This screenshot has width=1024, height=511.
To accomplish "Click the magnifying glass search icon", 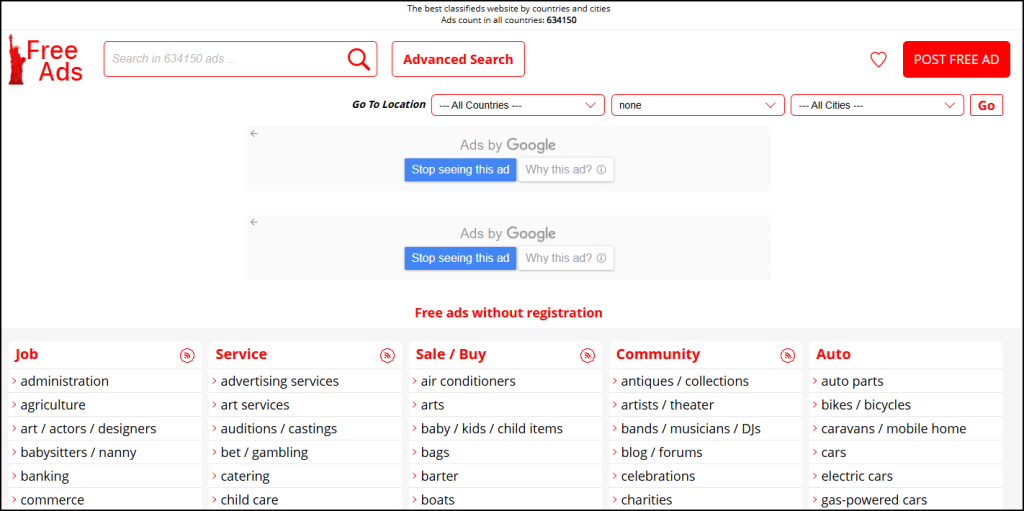I will coord(359,59).
